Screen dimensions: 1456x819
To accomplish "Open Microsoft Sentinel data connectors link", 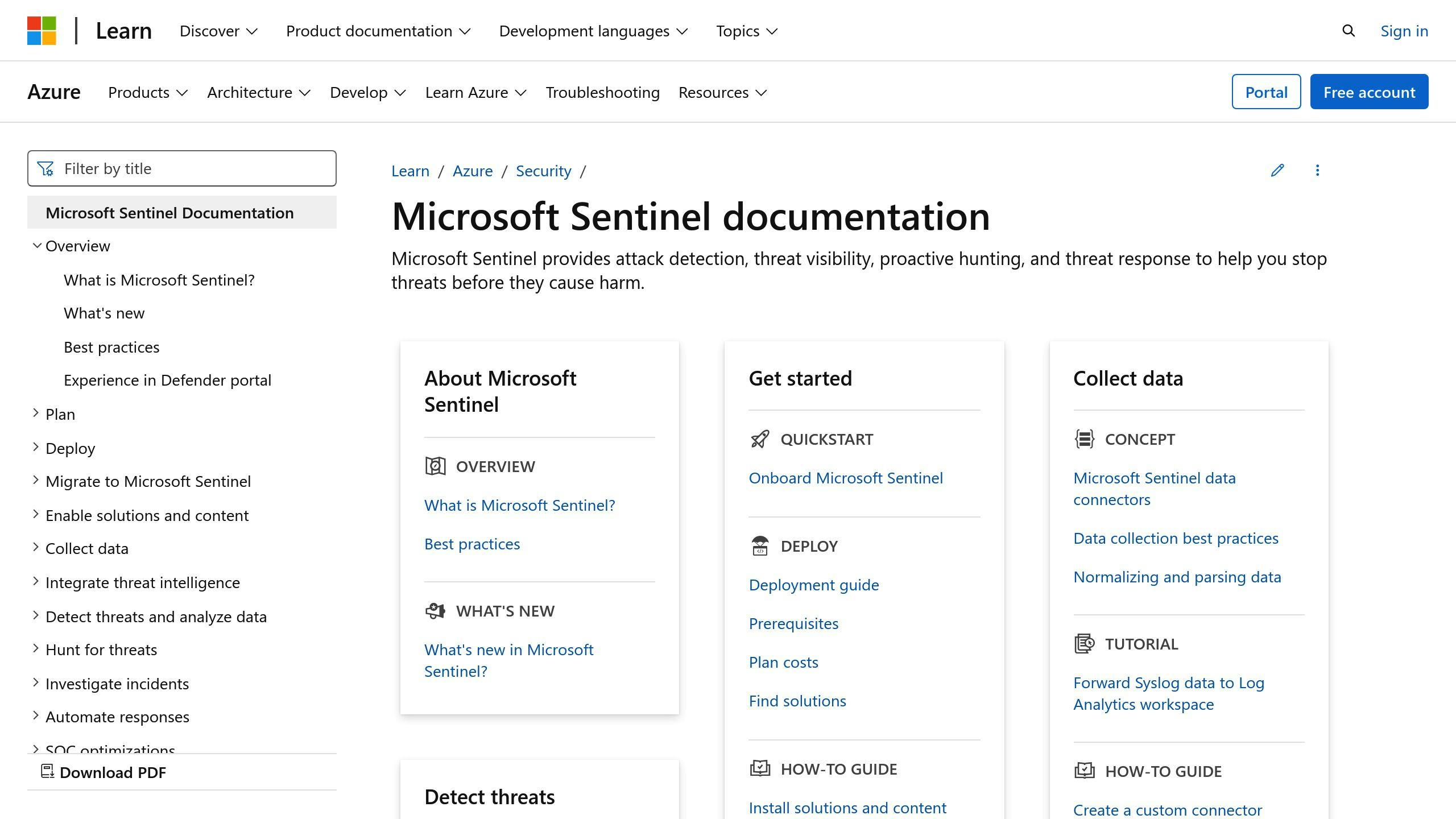I will (x=1155, y=489).
